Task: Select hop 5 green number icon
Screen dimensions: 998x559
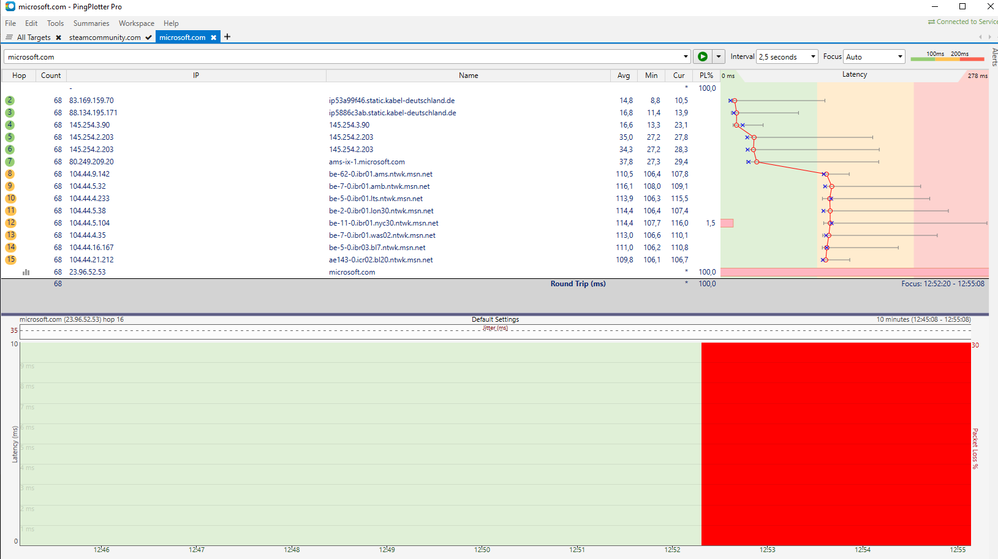Action: 10,137
